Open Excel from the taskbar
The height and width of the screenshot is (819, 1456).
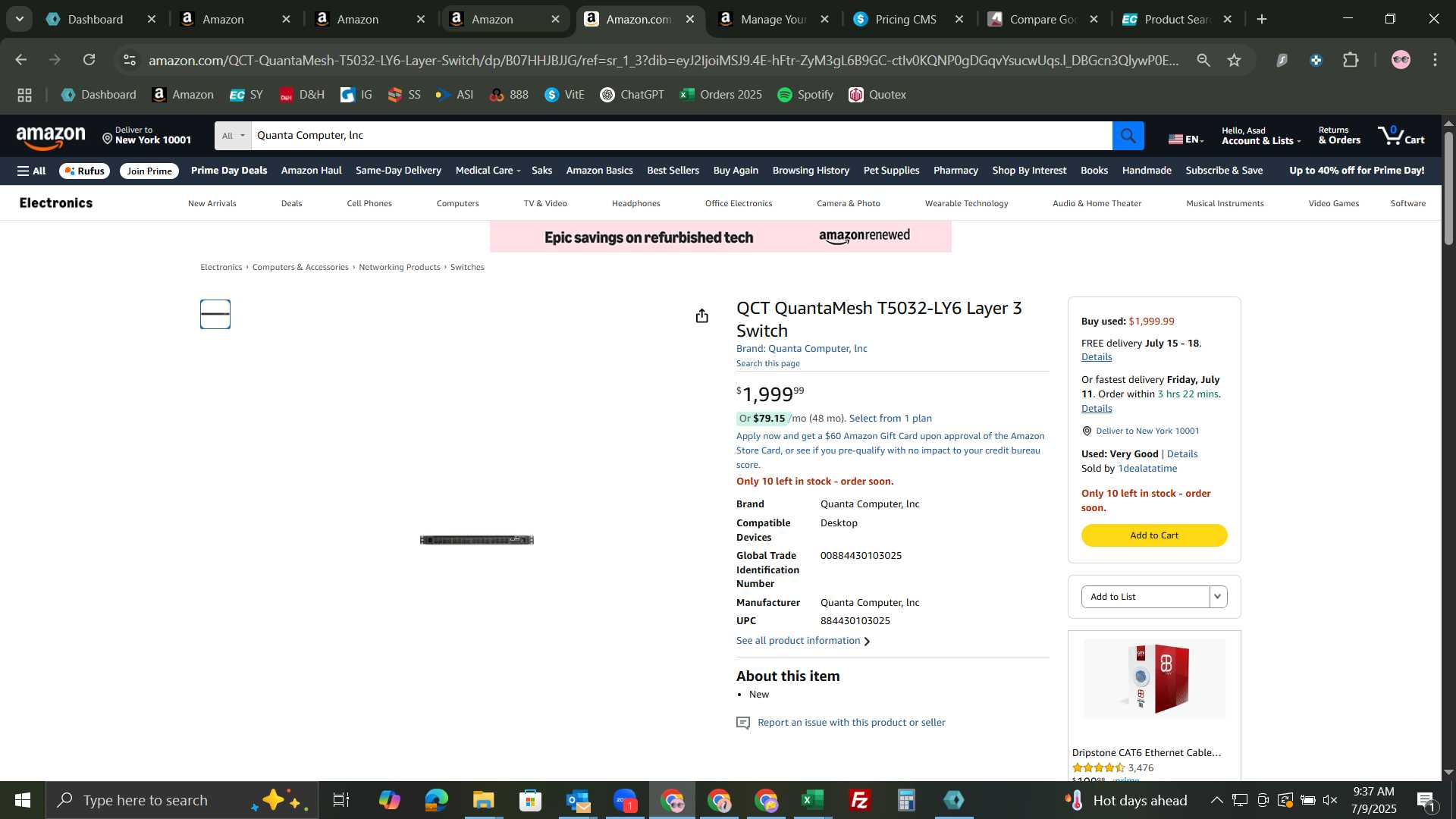point(812,800)
